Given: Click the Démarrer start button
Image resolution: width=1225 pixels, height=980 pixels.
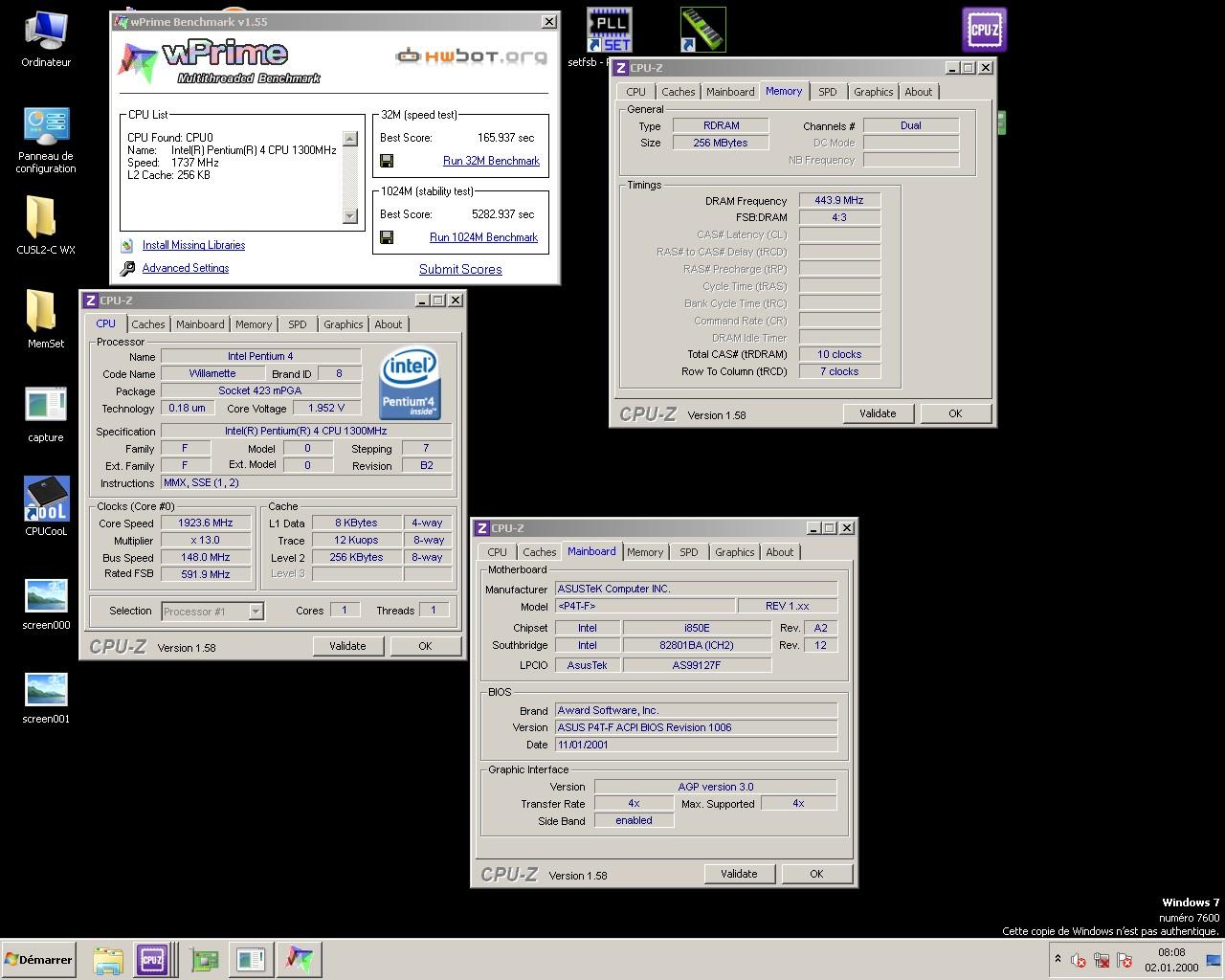Looking at the screenshot, I should click(x=40, y=960).
